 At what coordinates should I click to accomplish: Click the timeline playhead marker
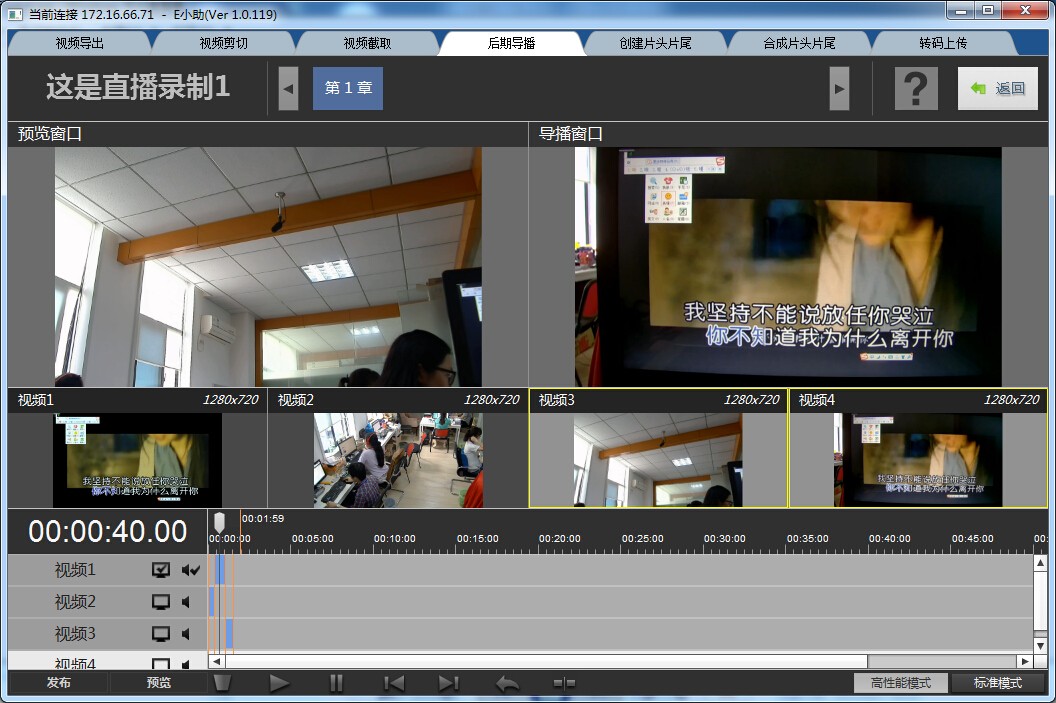[x=219, y=523]
